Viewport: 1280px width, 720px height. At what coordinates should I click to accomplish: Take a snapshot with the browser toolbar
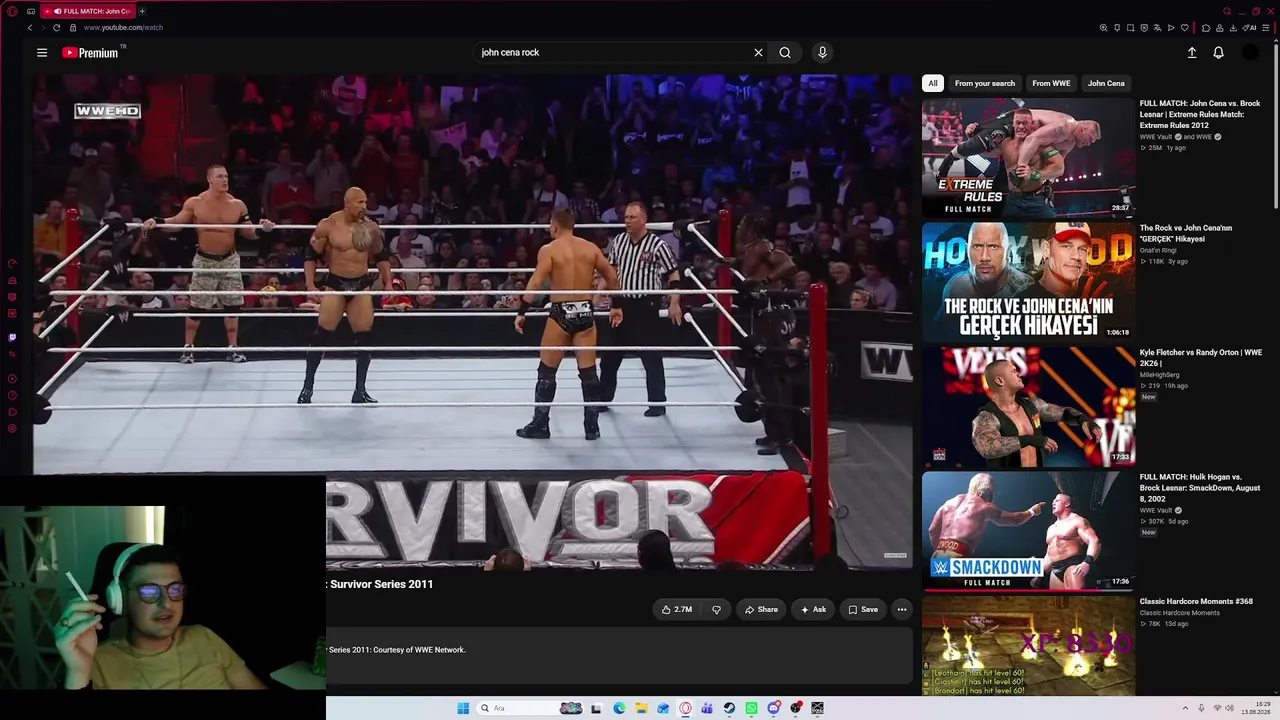point(1130,28)
